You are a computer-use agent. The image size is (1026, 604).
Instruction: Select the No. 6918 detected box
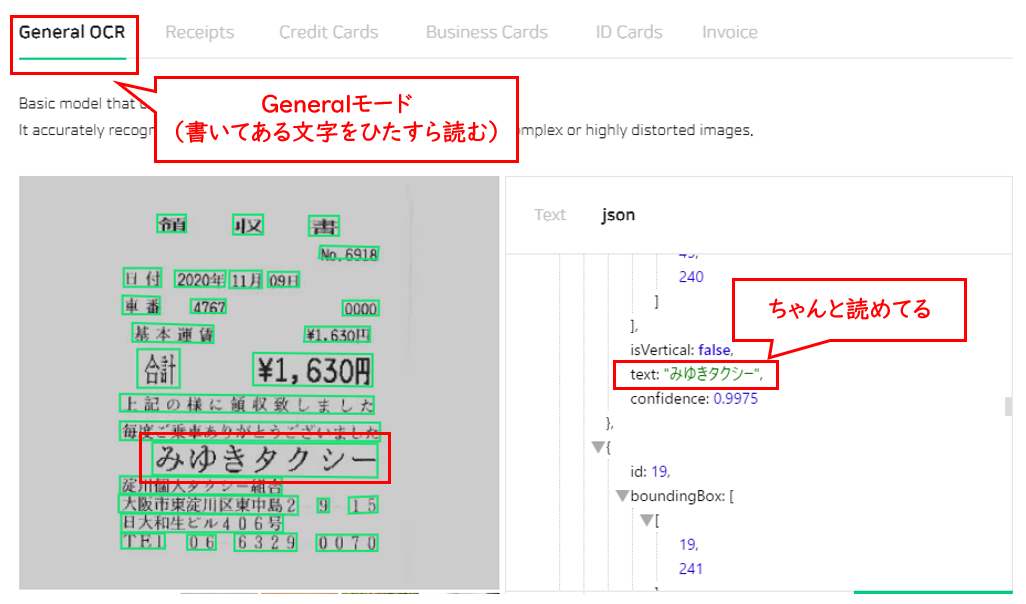tap(349, 254)
